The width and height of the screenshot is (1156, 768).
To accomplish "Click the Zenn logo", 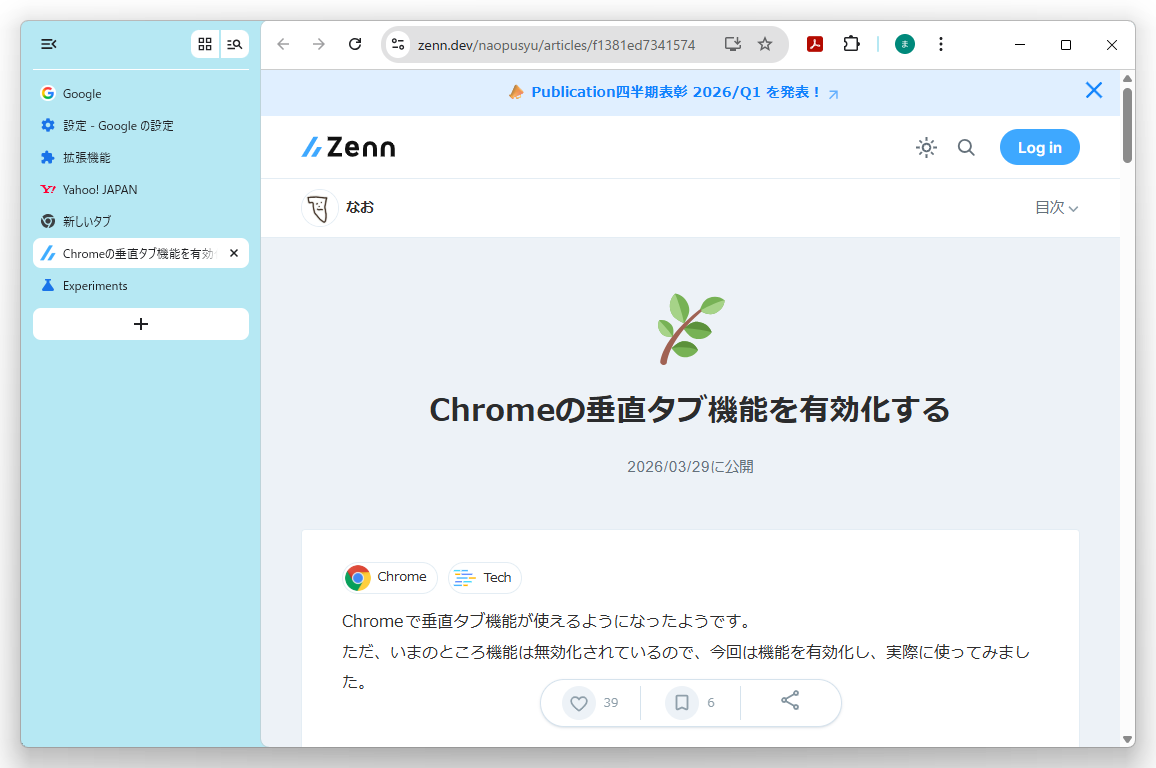I will [x=348, y=146].
